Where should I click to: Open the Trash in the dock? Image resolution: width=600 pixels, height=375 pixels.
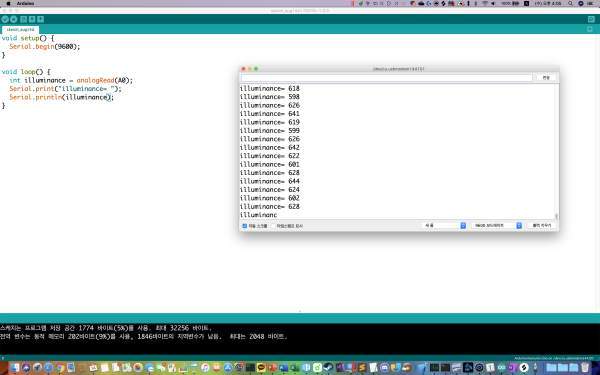(x=585, y=368)
